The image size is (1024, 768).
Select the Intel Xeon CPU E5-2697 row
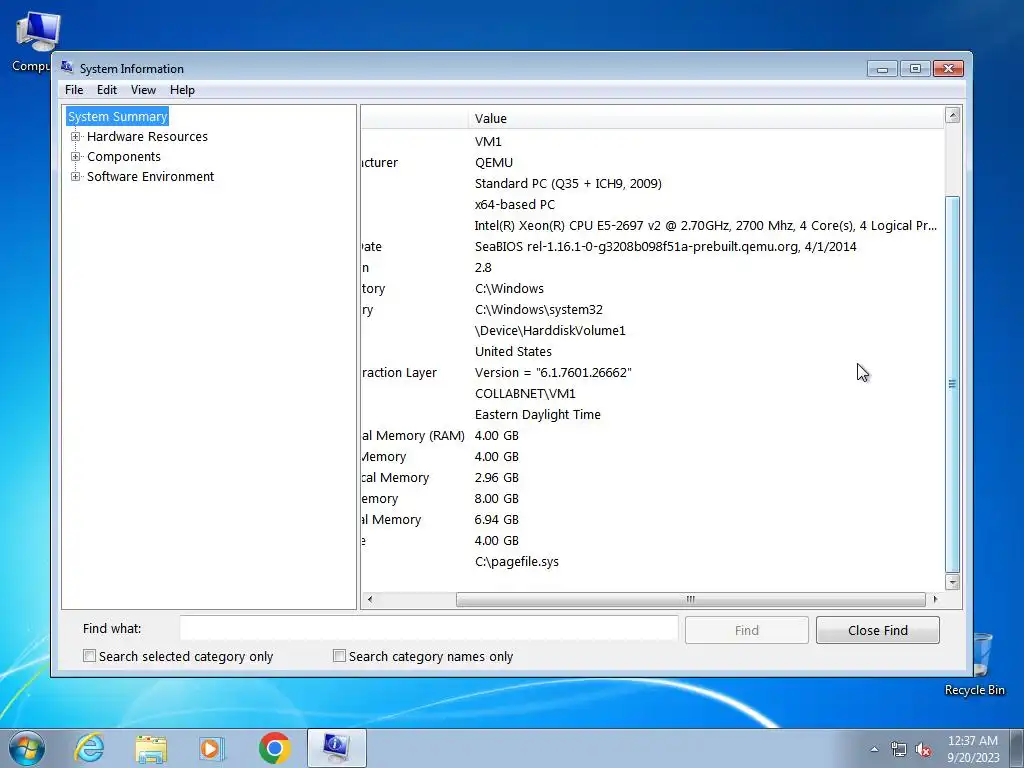click(705, 225)
